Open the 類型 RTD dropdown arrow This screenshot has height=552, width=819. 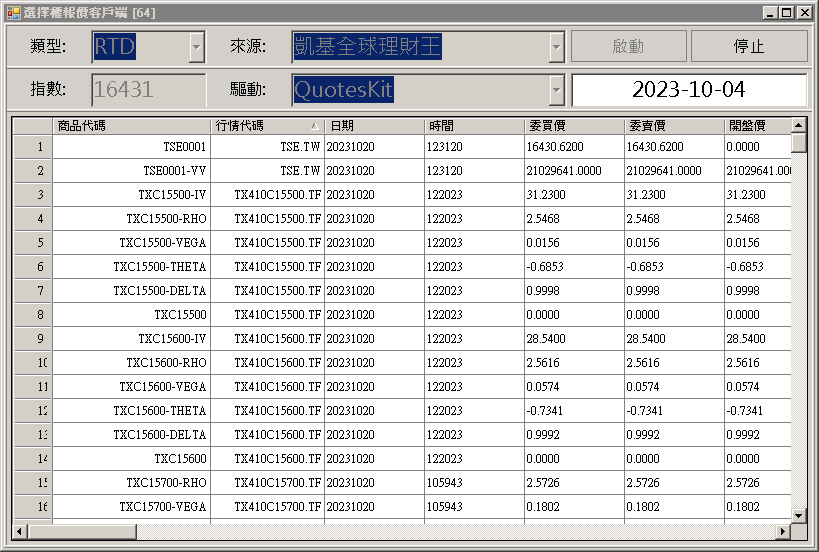196,46
